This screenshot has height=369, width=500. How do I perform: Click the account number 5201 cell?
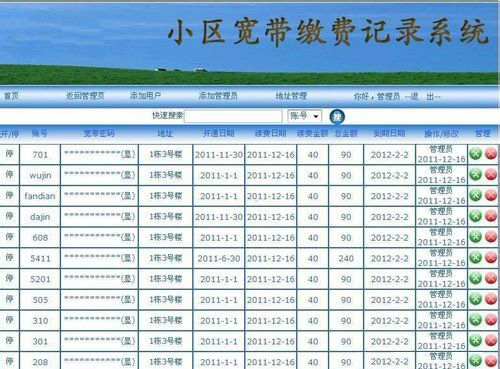40,279
